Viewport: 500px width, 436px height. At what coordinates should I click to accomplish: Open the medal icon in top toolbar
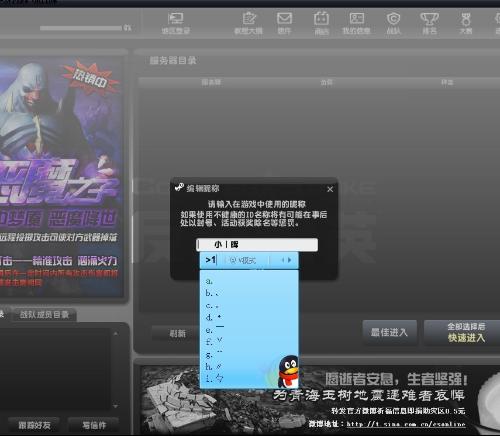[x=466, y=19]
